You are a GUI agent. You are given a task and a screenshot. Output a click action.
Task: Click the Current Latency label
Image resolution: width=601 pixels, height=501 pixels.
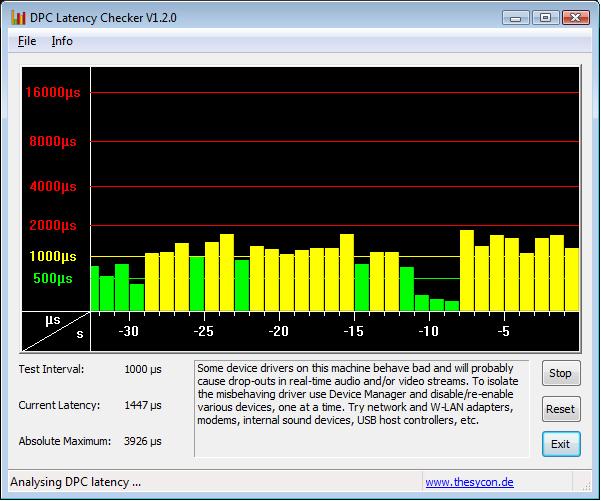[59, 405]
